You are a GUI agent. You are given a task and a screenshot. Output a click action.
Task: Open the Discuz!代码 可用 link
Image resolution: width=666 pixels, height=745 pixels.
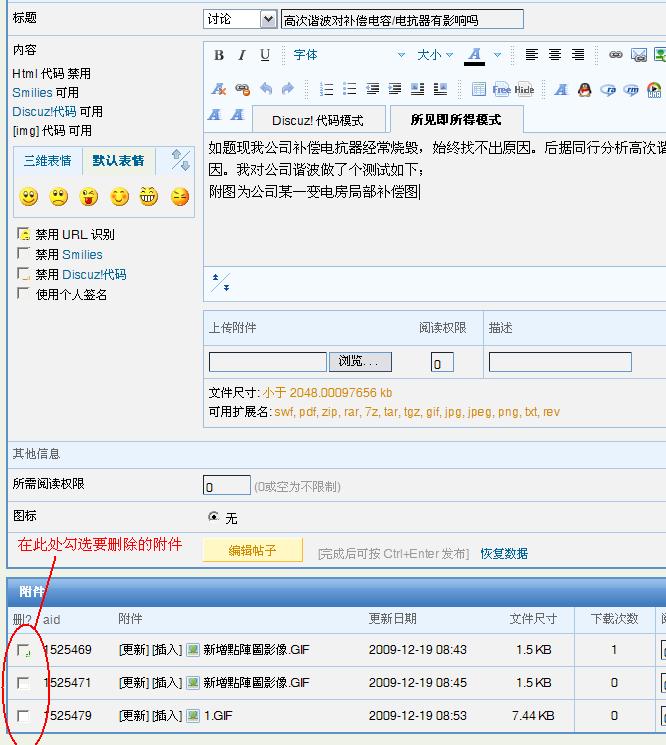[x=44, y=112]
